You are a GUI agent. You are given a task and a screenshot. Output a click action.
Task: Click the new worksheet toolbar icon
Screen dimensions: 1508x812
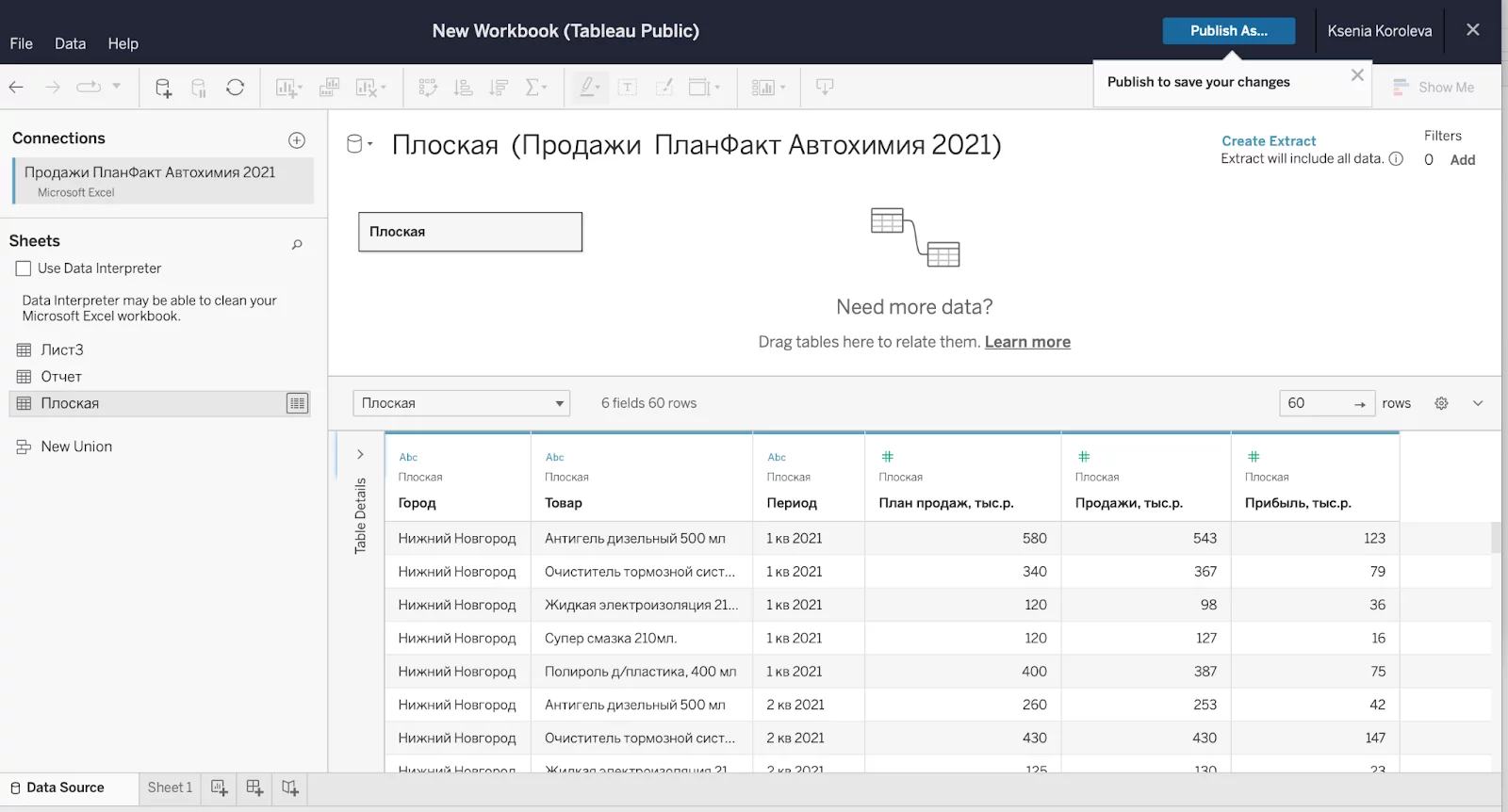pyautogui.click(x=287, y=88)
